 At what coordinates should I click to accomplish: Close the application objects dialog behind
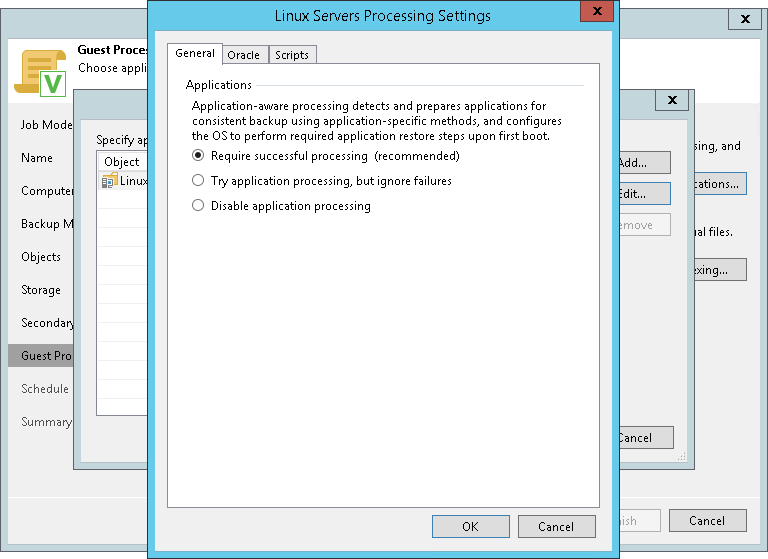tap(672, 100)
